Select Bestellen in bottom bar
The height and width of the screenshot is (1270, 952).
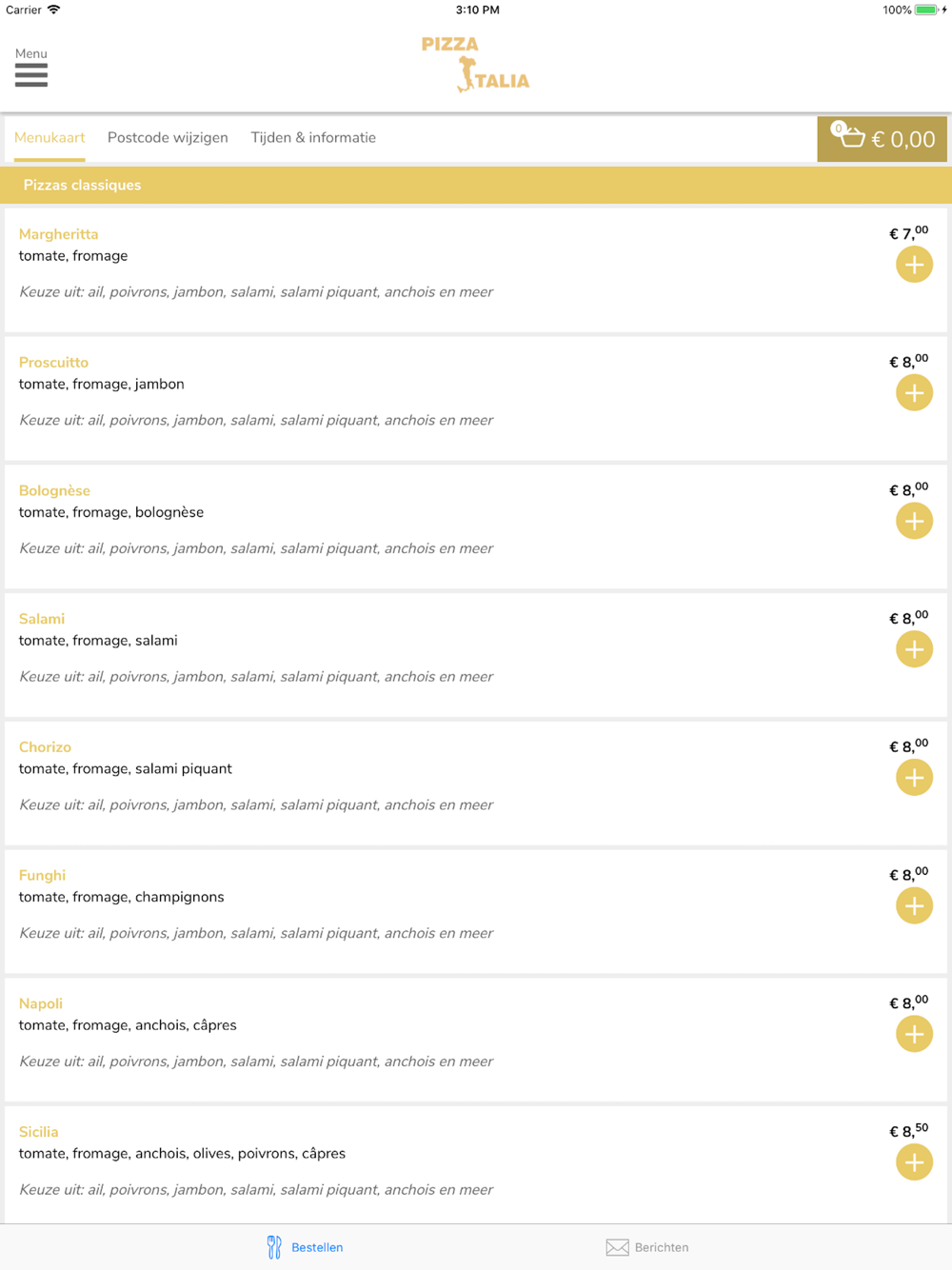(x=305, y=1247)
